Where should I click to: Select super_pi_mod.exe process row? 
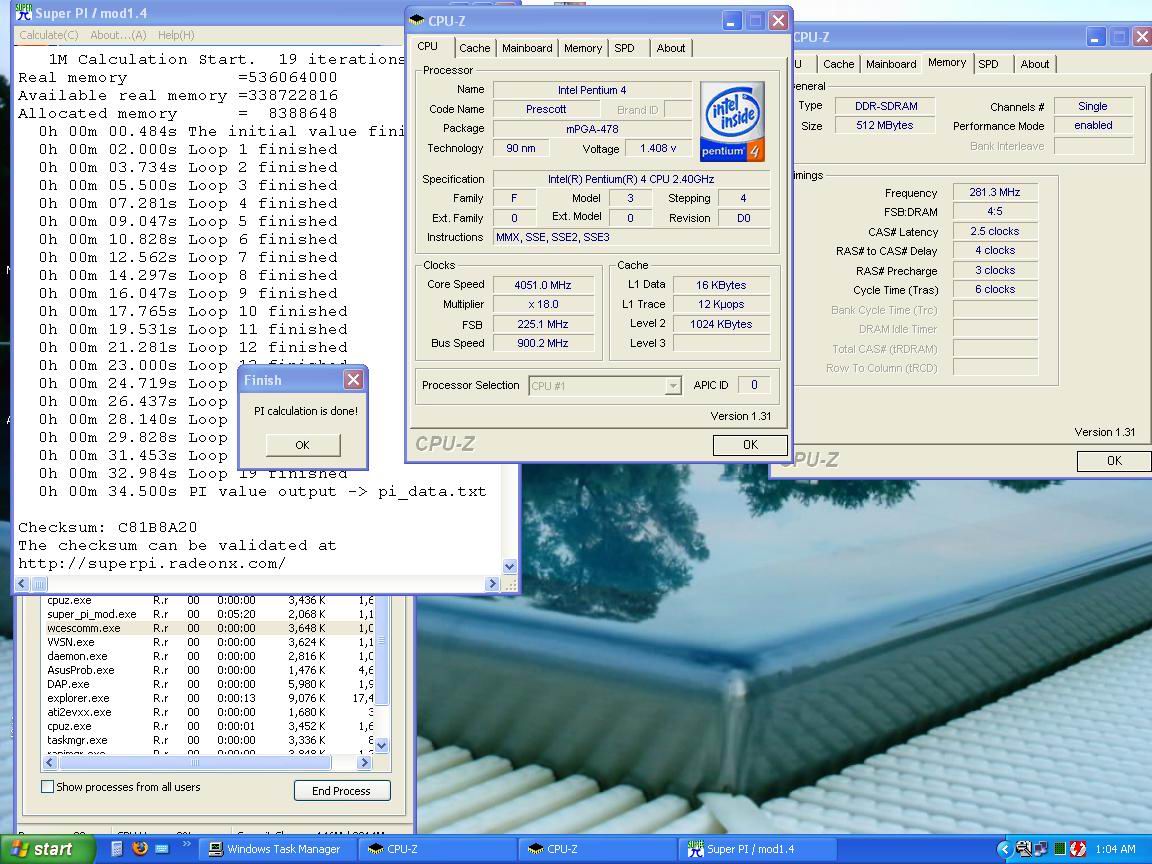pos(209,614)
